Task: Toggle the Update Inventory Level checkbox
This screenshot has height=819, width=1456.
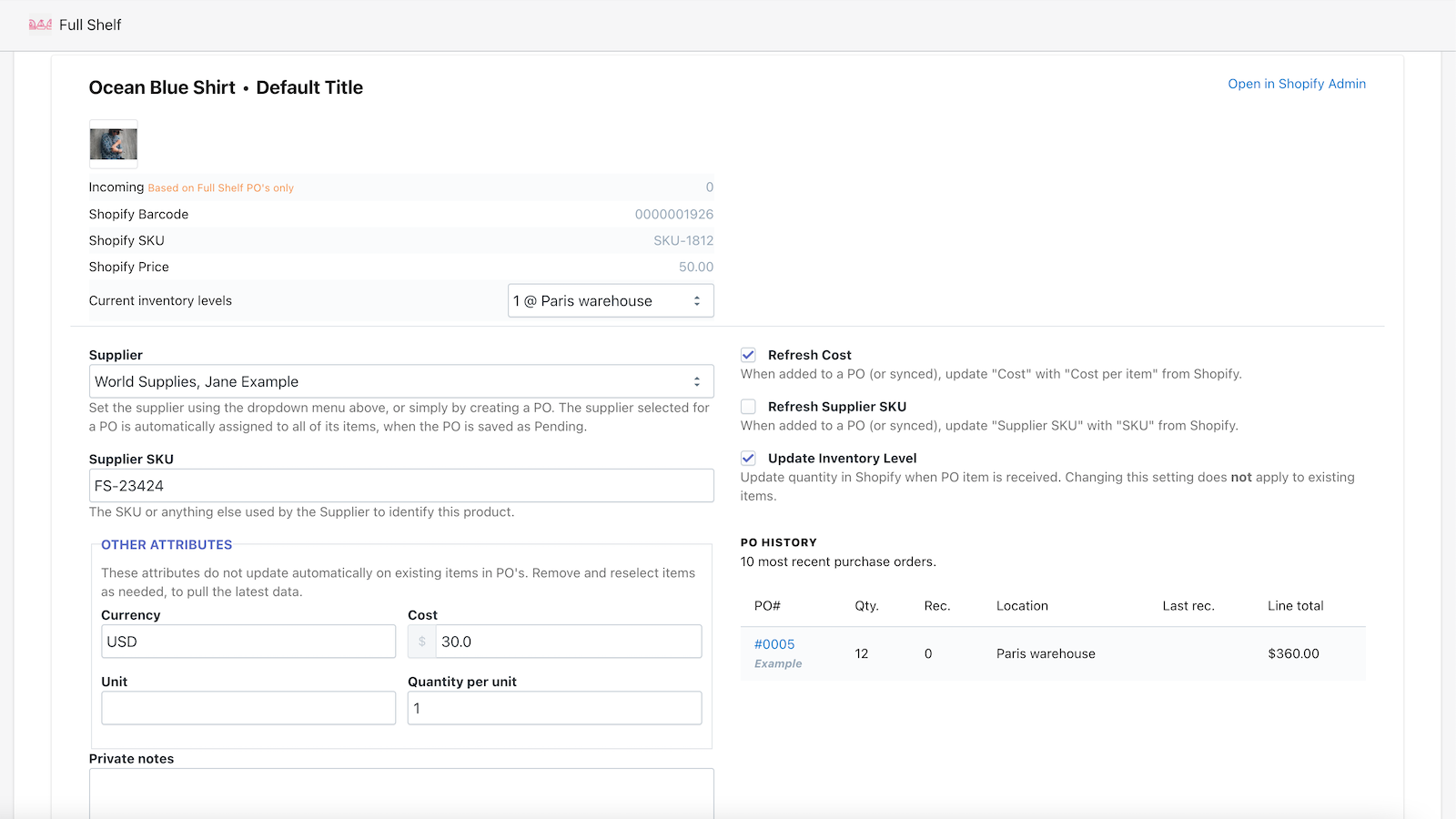Action: (748, 459)
